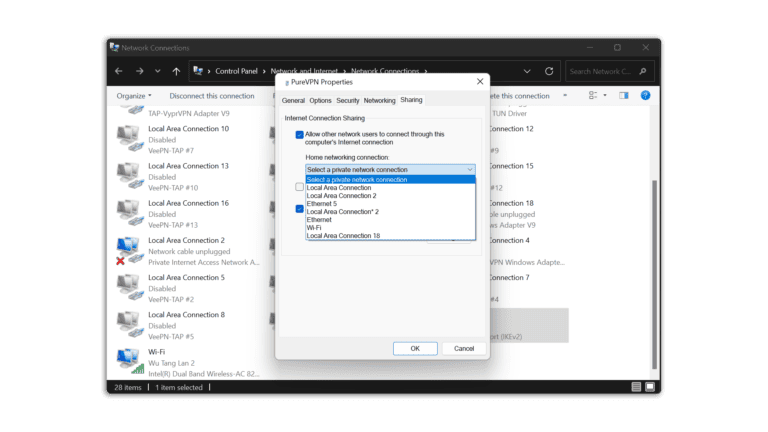Select the Local Area Connection 2 adapter icon
The image size is (768, 432).
point(128,247)
